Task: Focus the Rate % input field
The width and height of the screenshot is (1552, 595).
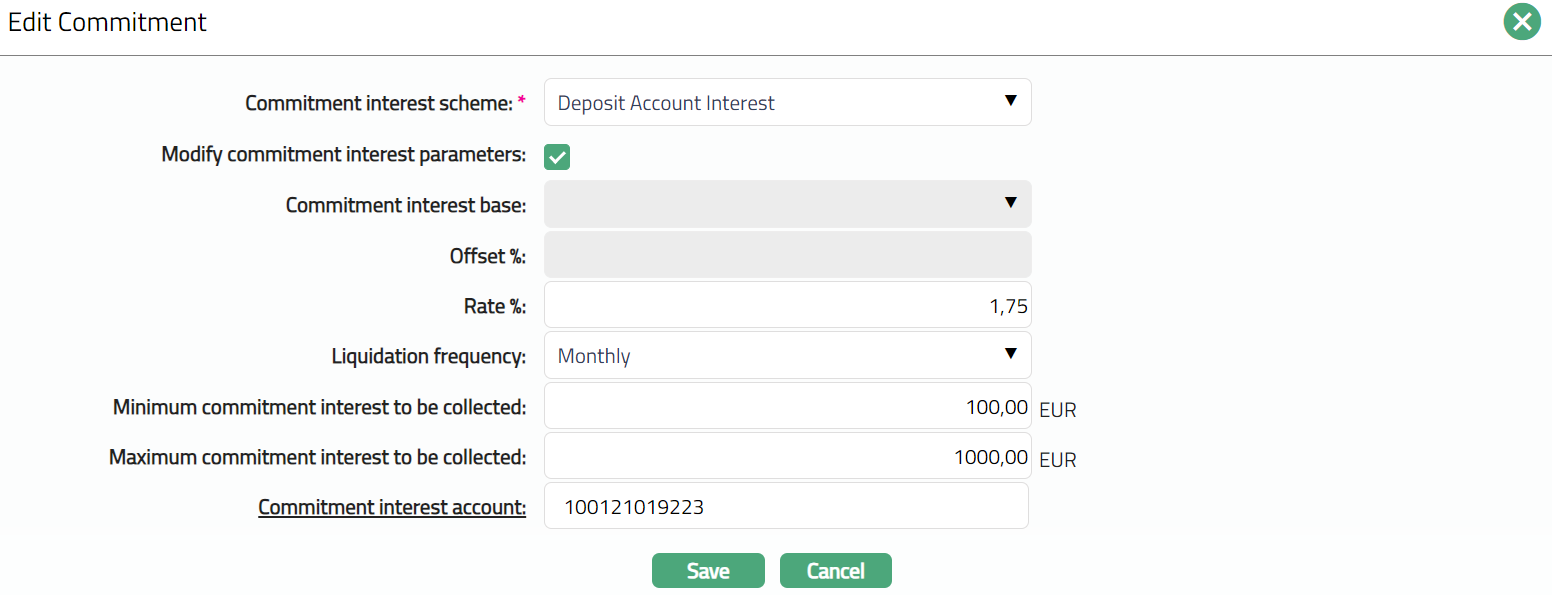Action: (787, 306)
